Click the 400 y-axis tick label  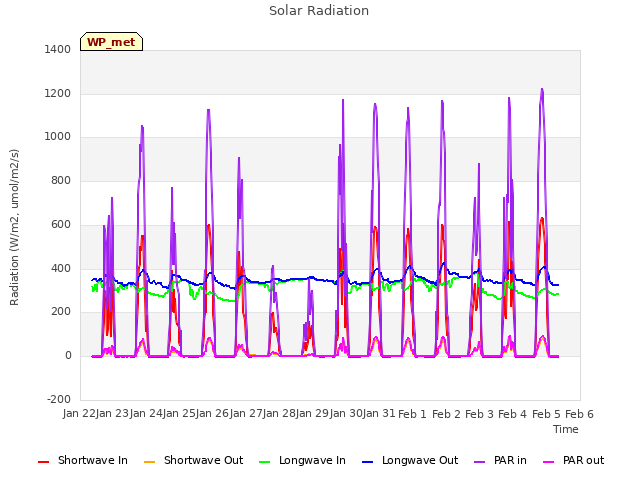tap(61, 269)
